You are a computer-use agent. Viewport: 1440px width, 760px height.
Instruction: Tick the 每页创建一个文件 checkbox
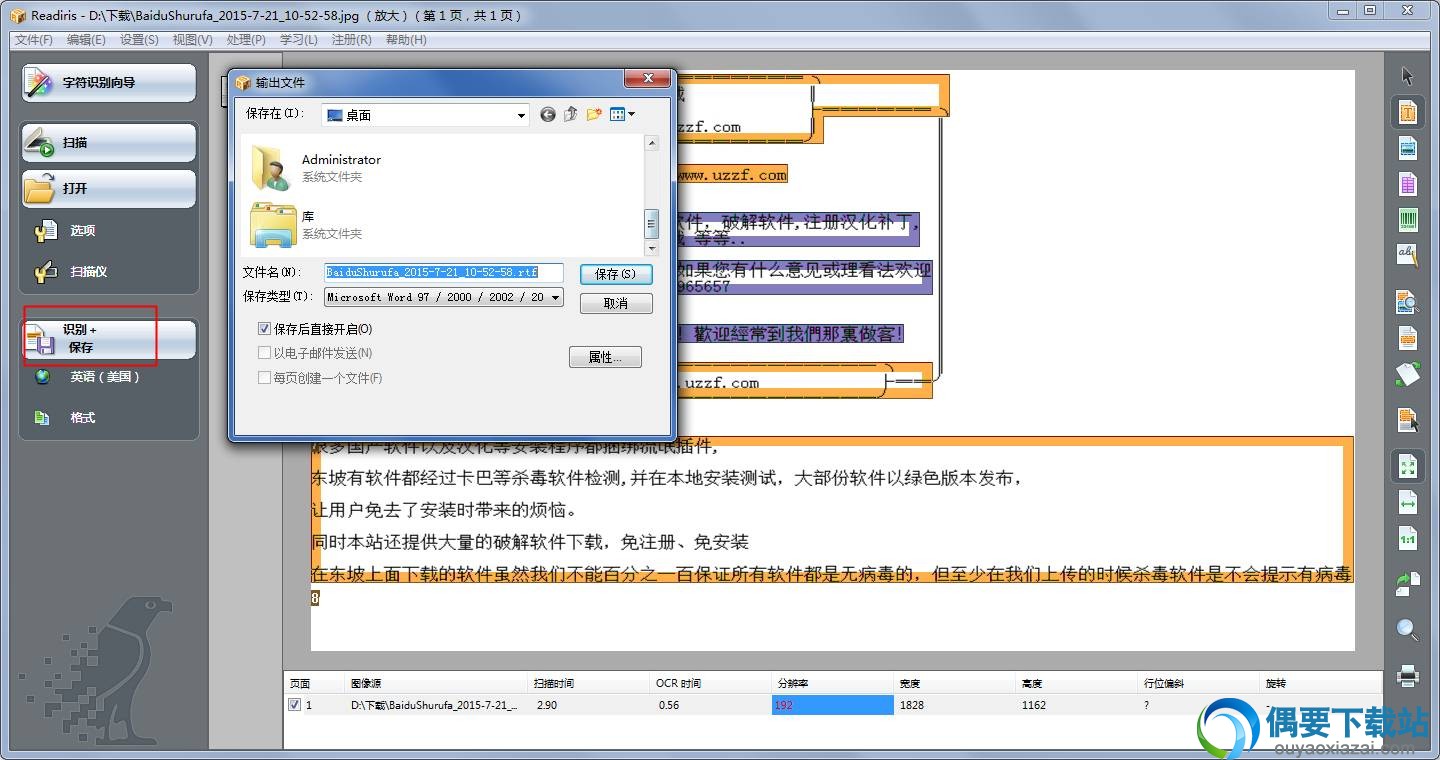(264, 378)
